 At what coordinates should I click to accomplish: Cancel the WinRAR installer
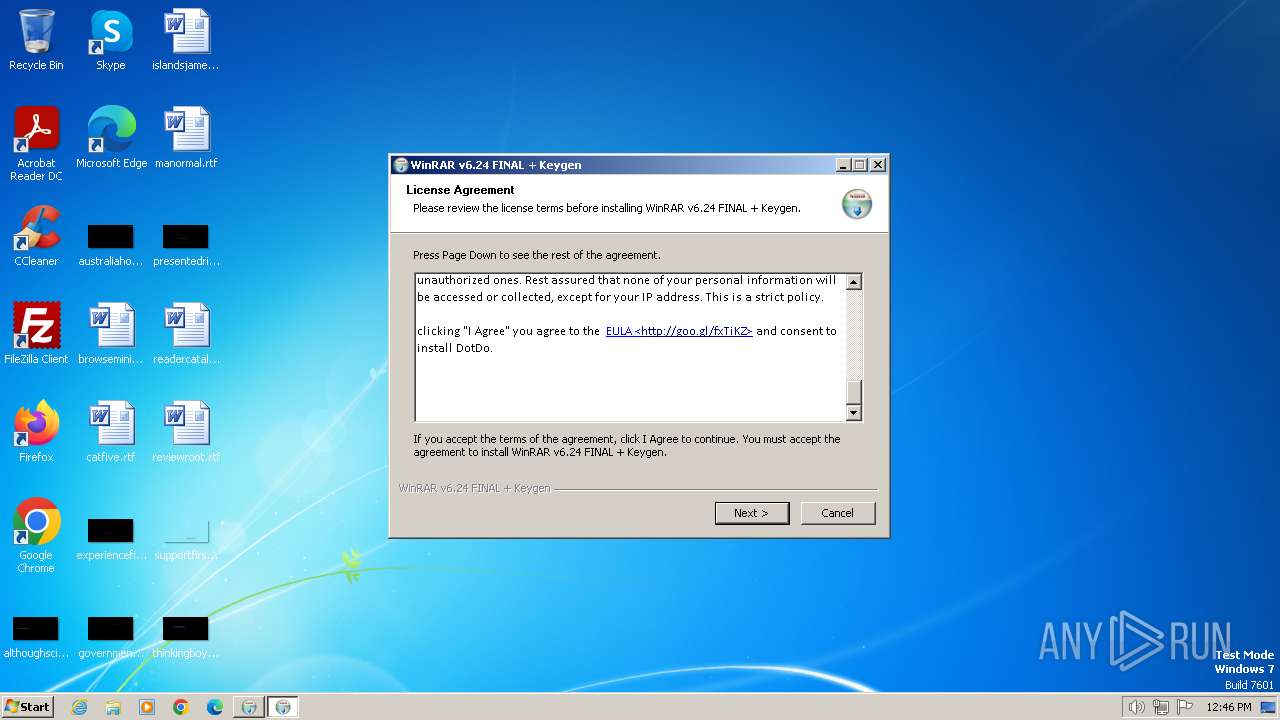[x=838, y=513]
